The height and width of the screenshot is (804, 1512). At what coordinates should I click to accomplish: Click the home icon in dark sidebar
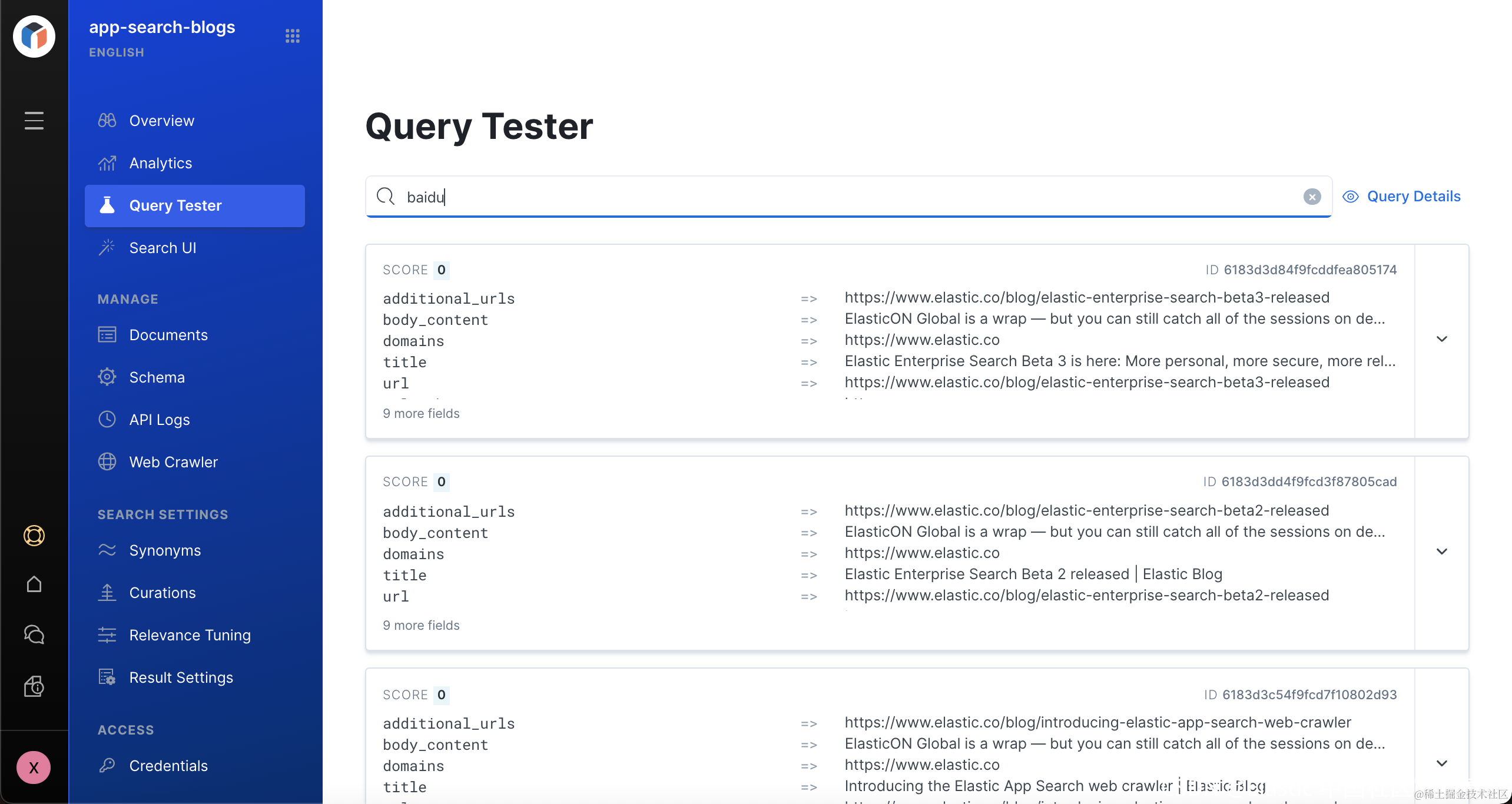(x=34, y=584)
